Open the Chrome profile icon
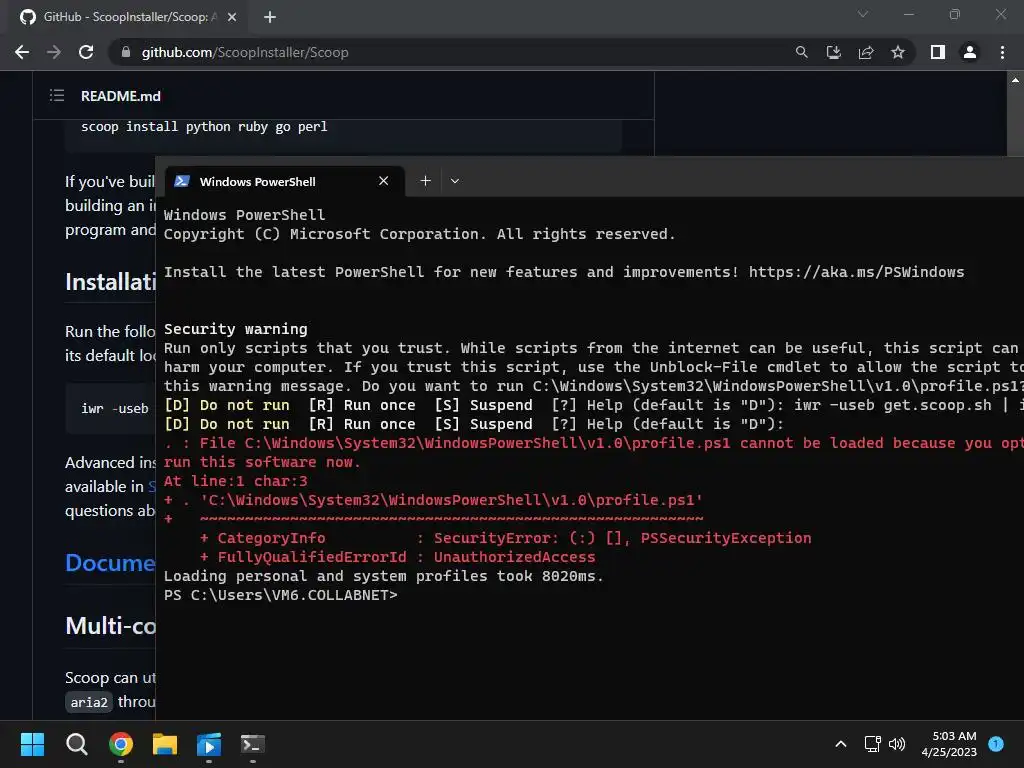 point(970,52)
